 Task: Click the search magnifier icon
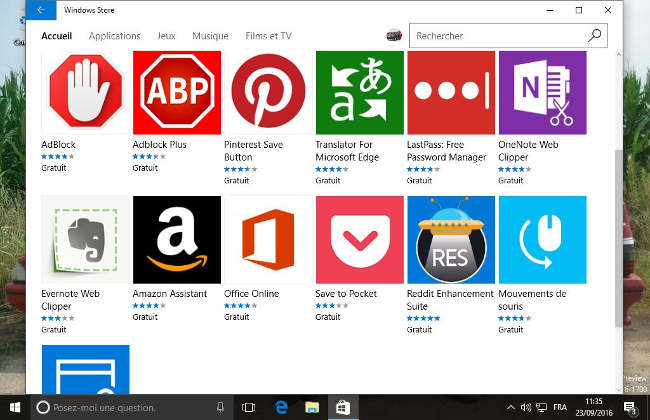(594, 36)
